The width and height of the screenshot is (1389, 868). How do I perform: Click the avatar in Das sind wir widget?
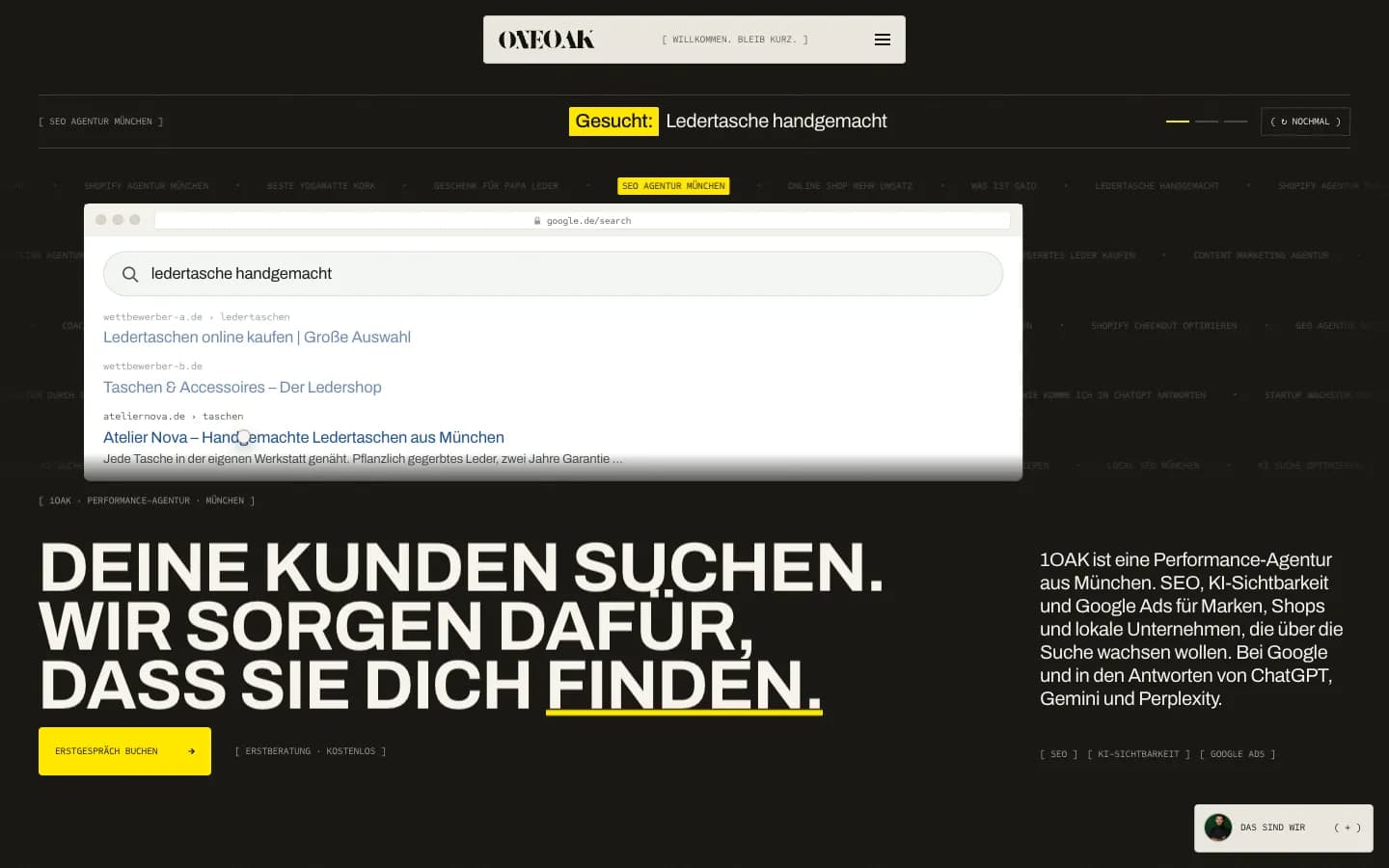pos(1218,827)
